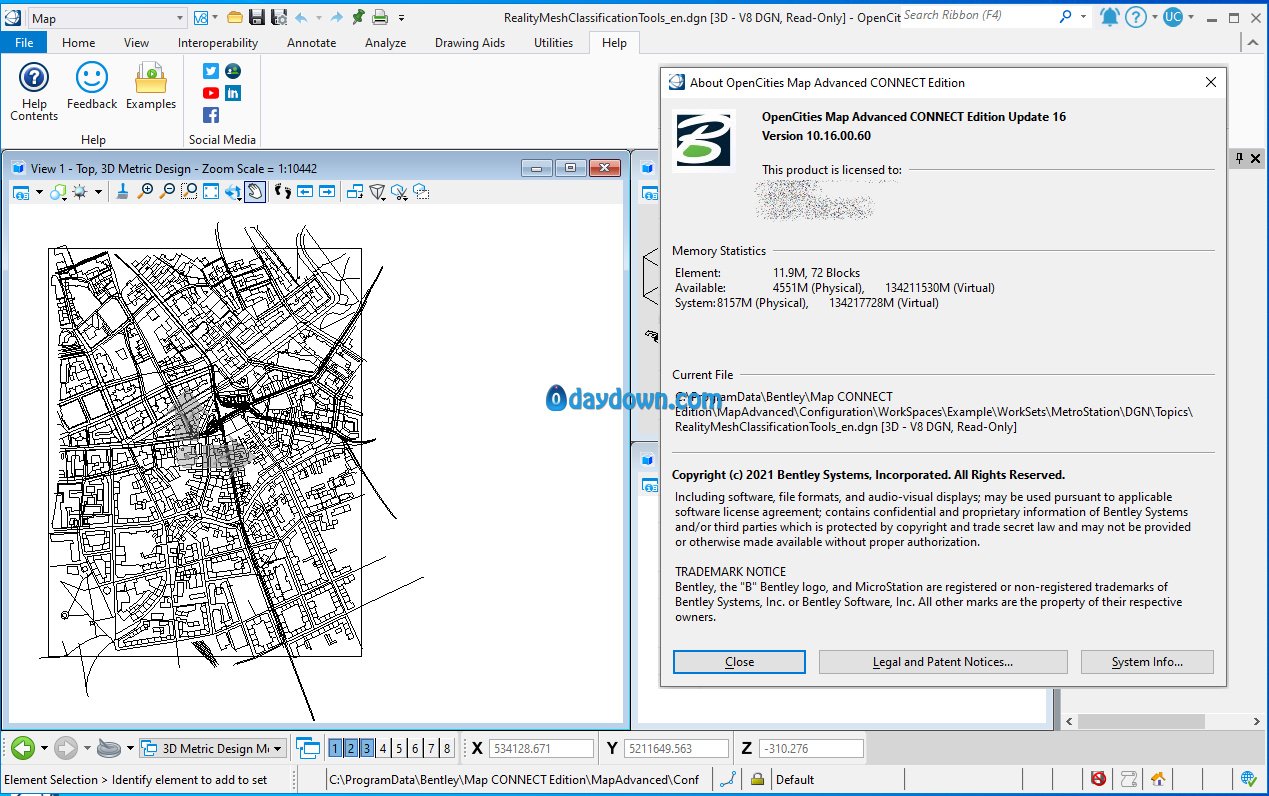Click the Undo arrow
Screen dimensions: 1269x796
click(x=301, y=17)
